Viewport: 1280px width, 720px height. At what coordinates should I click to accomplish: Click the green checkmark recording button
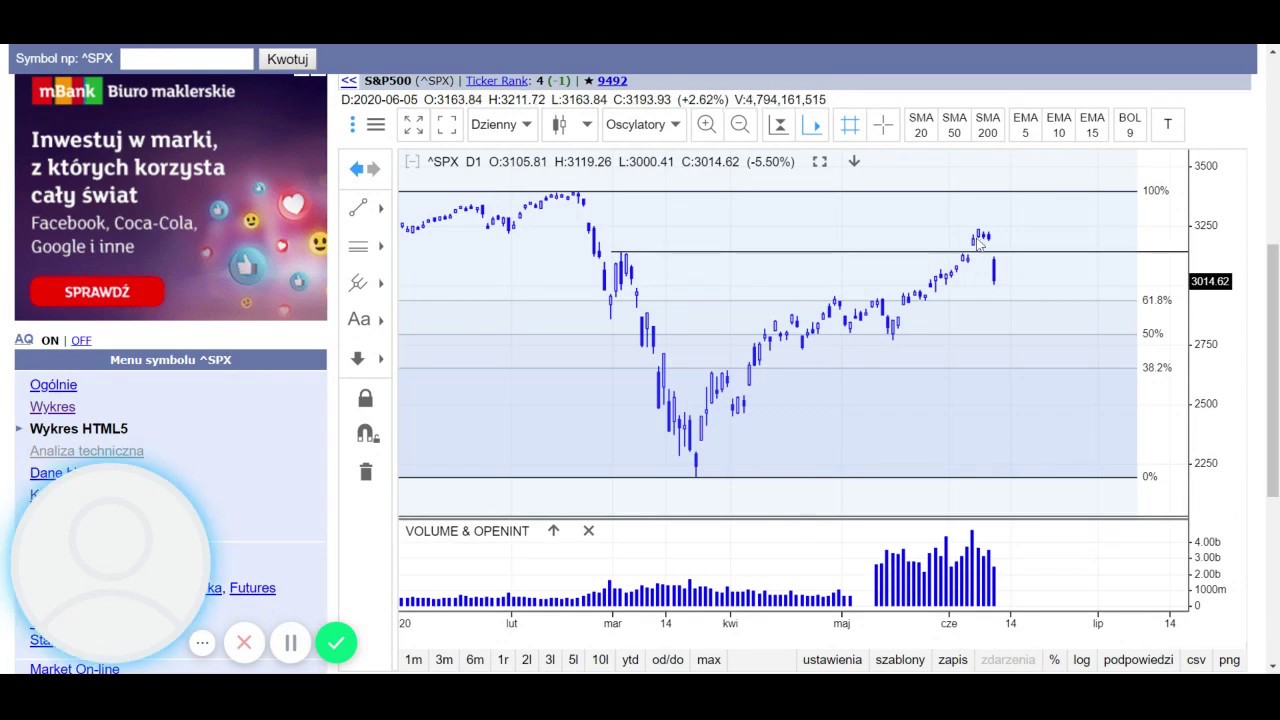click(336, 643)
